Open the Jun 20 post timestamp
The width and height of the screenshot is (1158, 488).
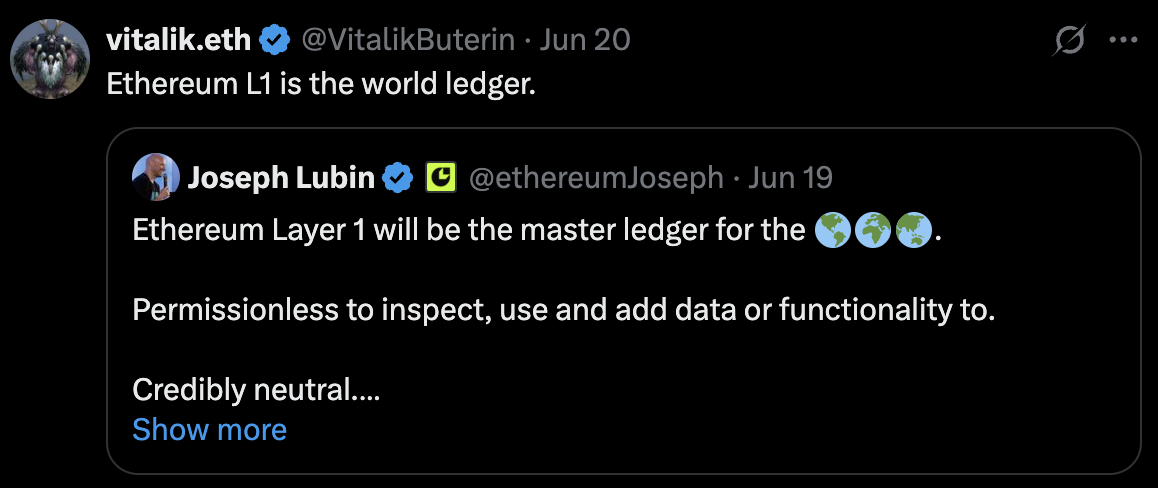click(585, 40)
